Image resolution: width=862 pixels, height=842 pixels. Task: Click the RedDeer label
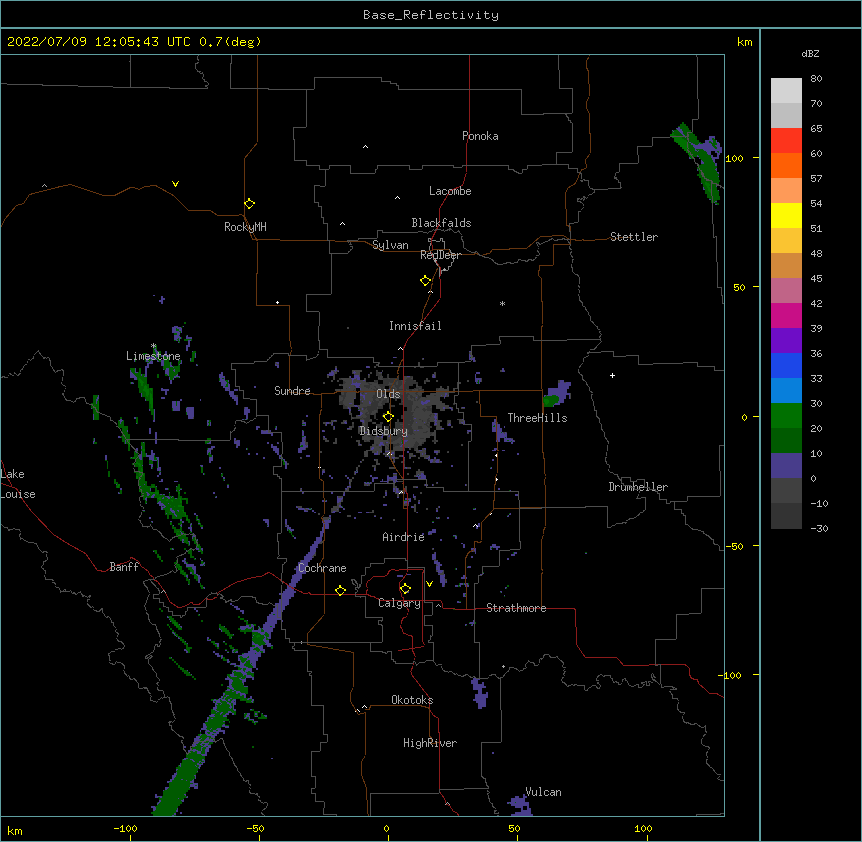[440, 255]
